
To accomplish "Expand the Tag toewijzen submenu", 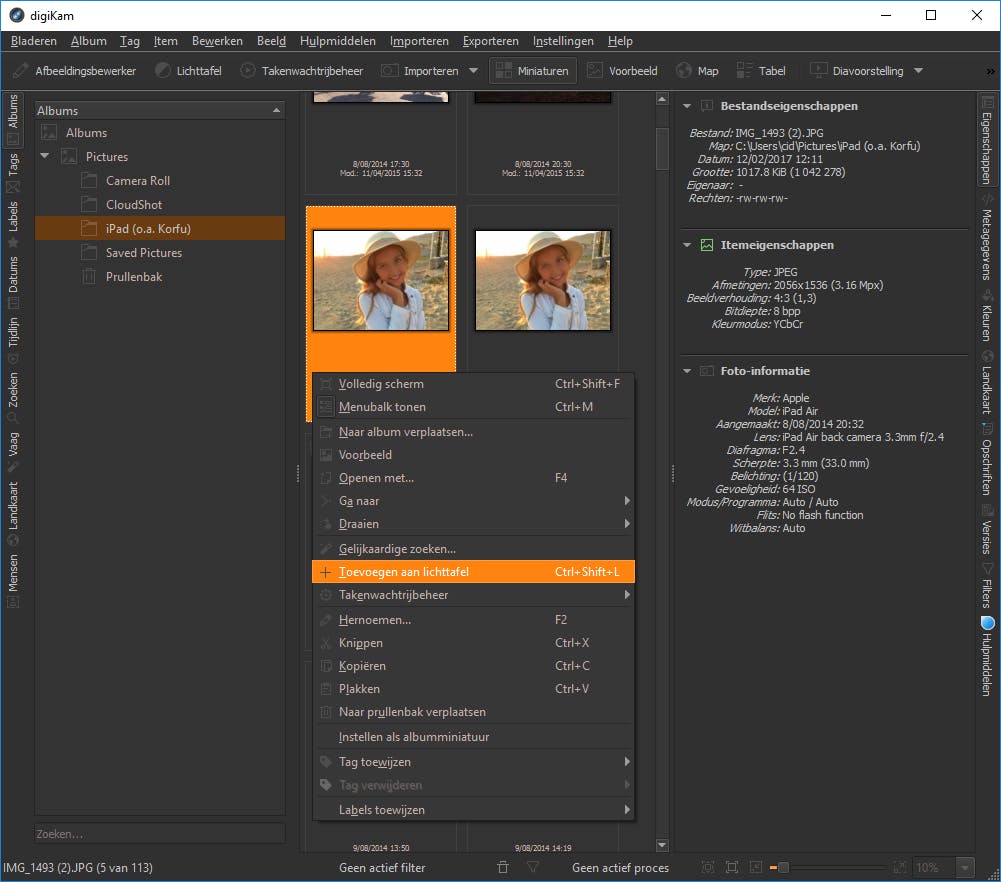I will (473, 762).
